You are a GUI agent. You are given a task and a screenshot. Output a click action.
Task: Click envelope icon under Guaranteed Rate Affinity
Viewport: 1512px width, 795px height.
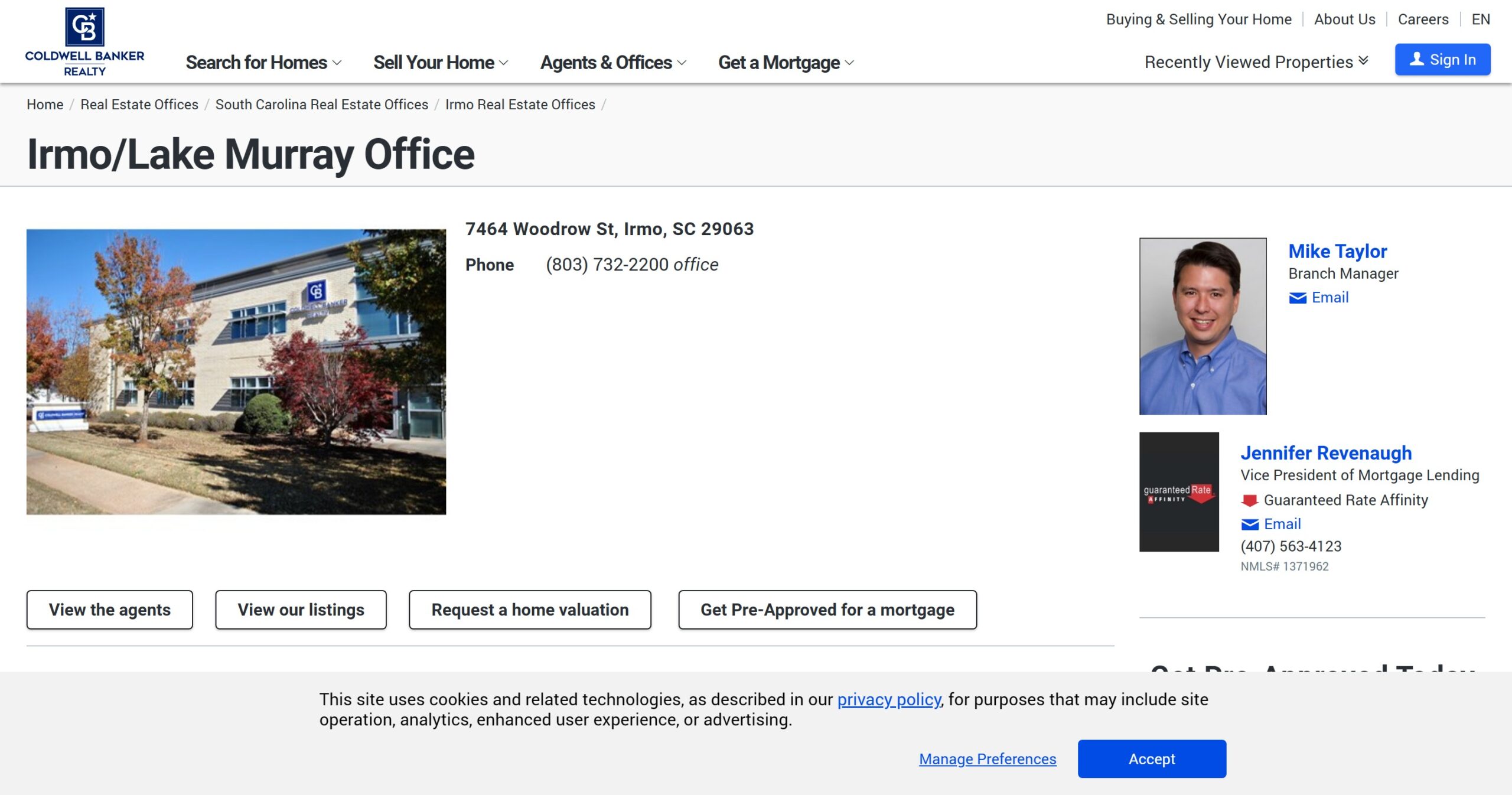[1249, 524]
